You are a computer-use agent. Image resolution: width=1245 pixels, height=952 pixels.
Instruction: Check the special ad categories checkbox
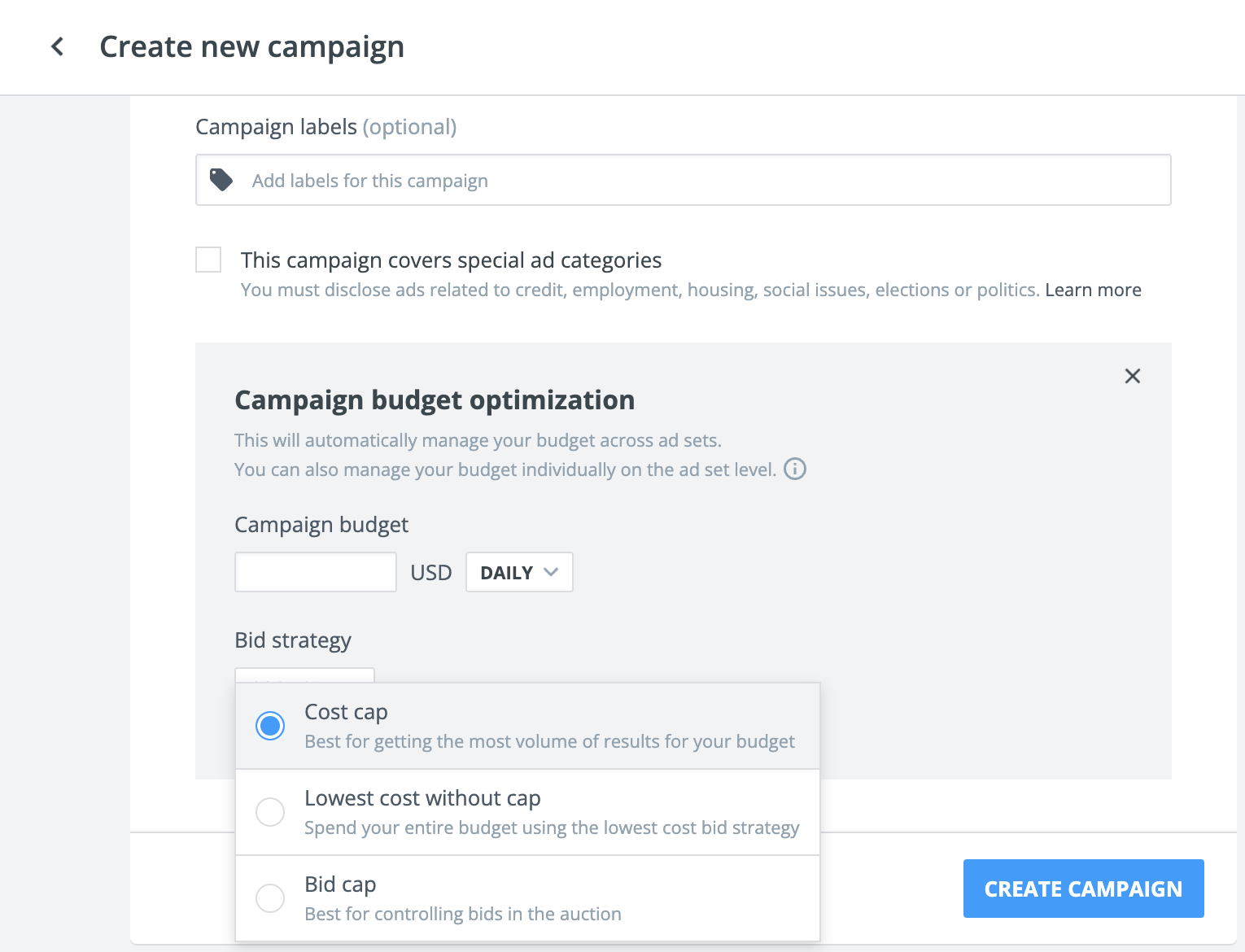coord(208,260)
